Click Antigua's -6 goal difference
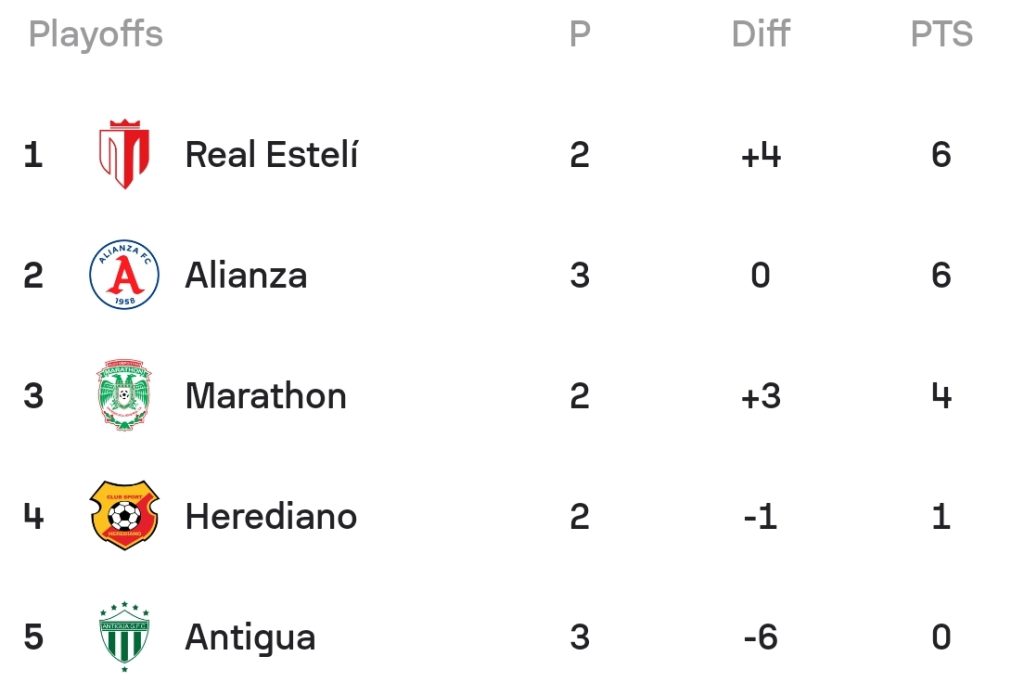Viewport: 1024px width, 682px height. point(761,637)
